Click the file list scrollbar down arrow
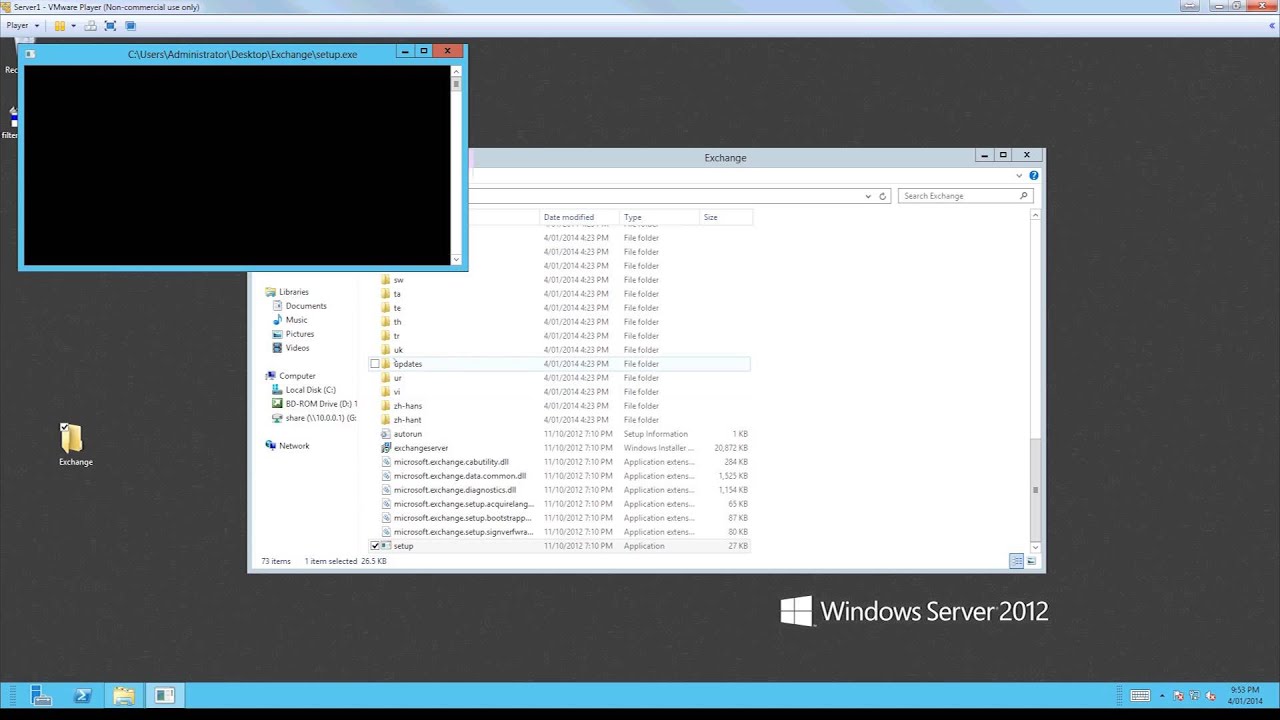This screenshot has height=720, width=1280. click(x=1035, y=546)
